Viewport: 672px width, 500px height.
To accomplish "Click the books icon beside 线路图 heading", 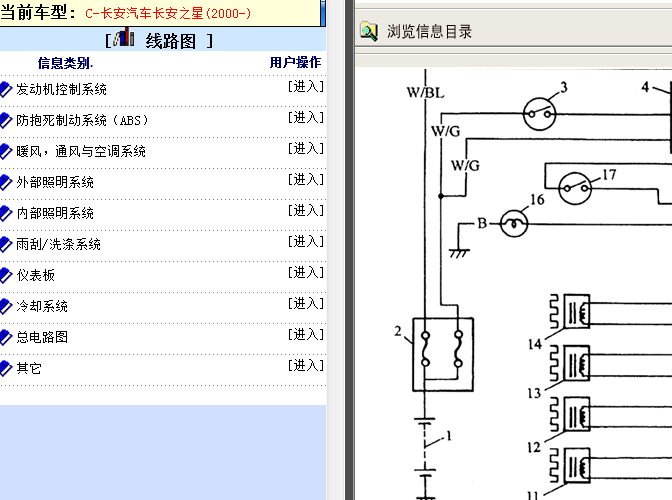I will pyautogui.click(x=124, y=37).
